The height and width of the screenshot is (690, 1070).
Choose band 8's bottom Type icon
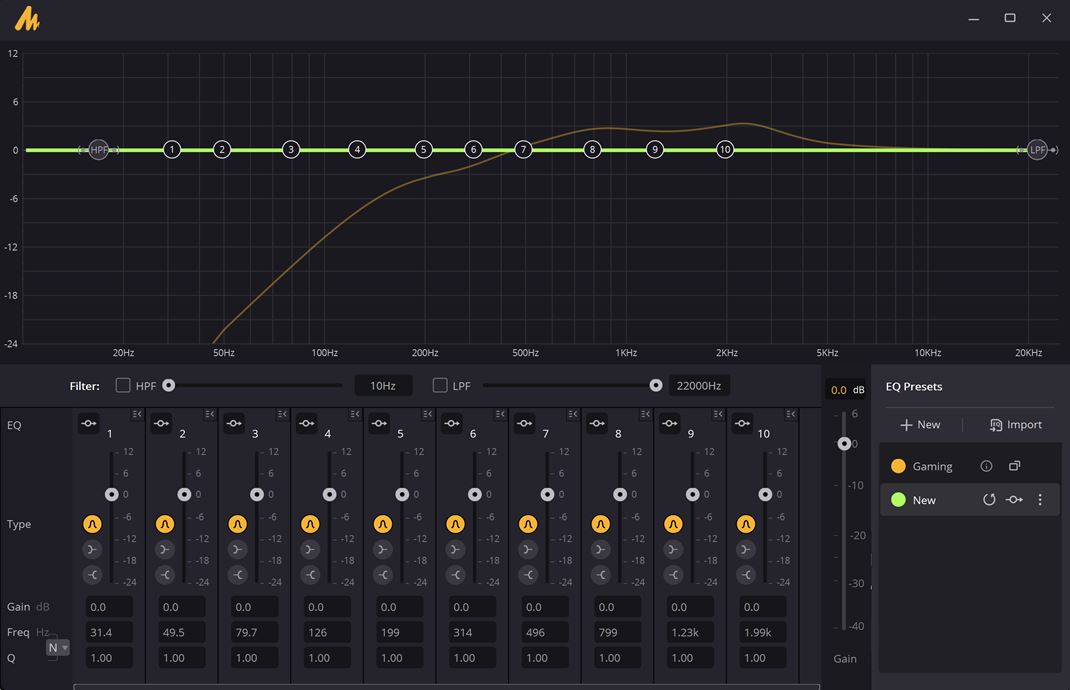click(601, 575)
